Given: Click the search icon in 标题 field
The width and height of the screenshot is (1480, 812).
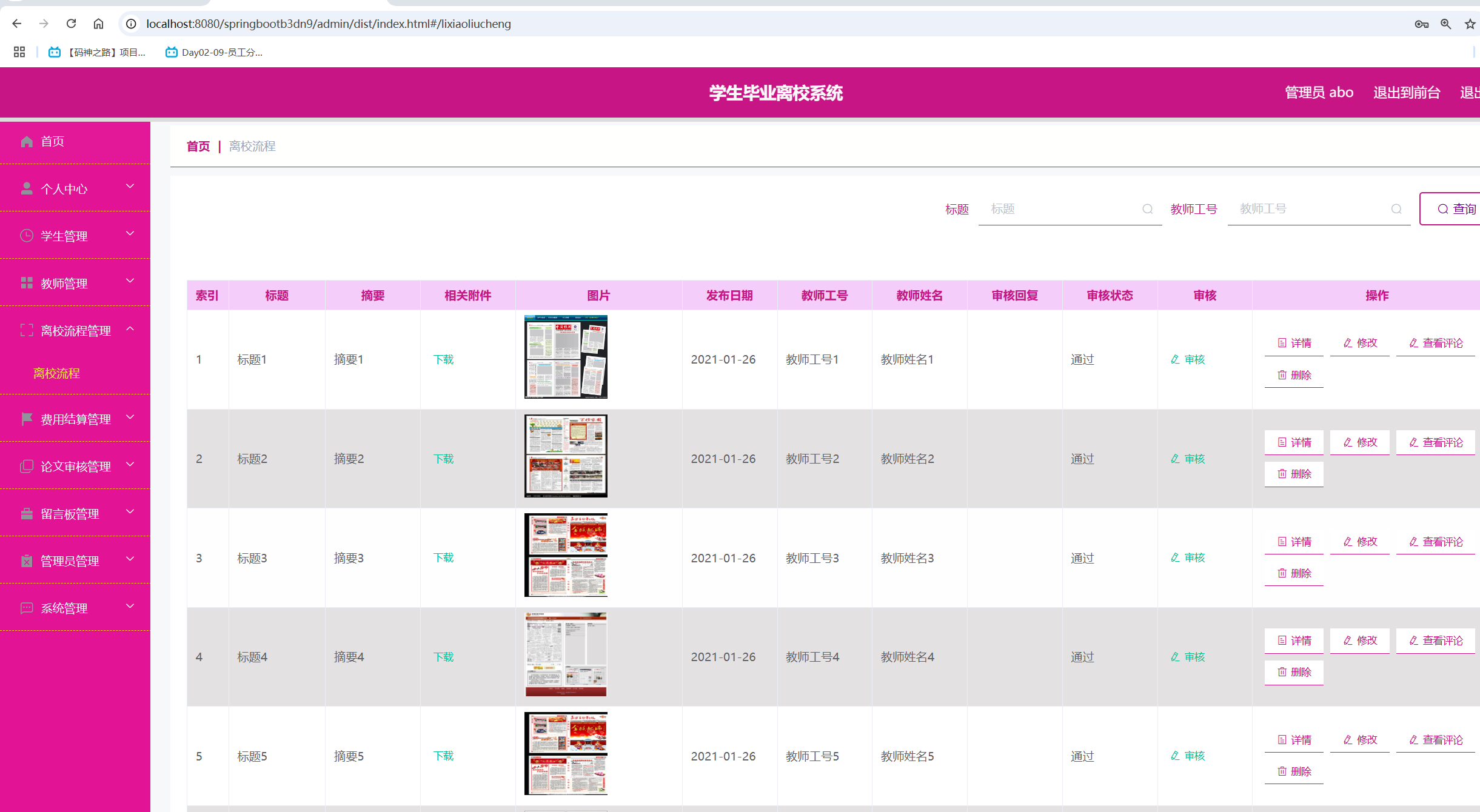Looking at the screenshot, I should pos(1147,209).
